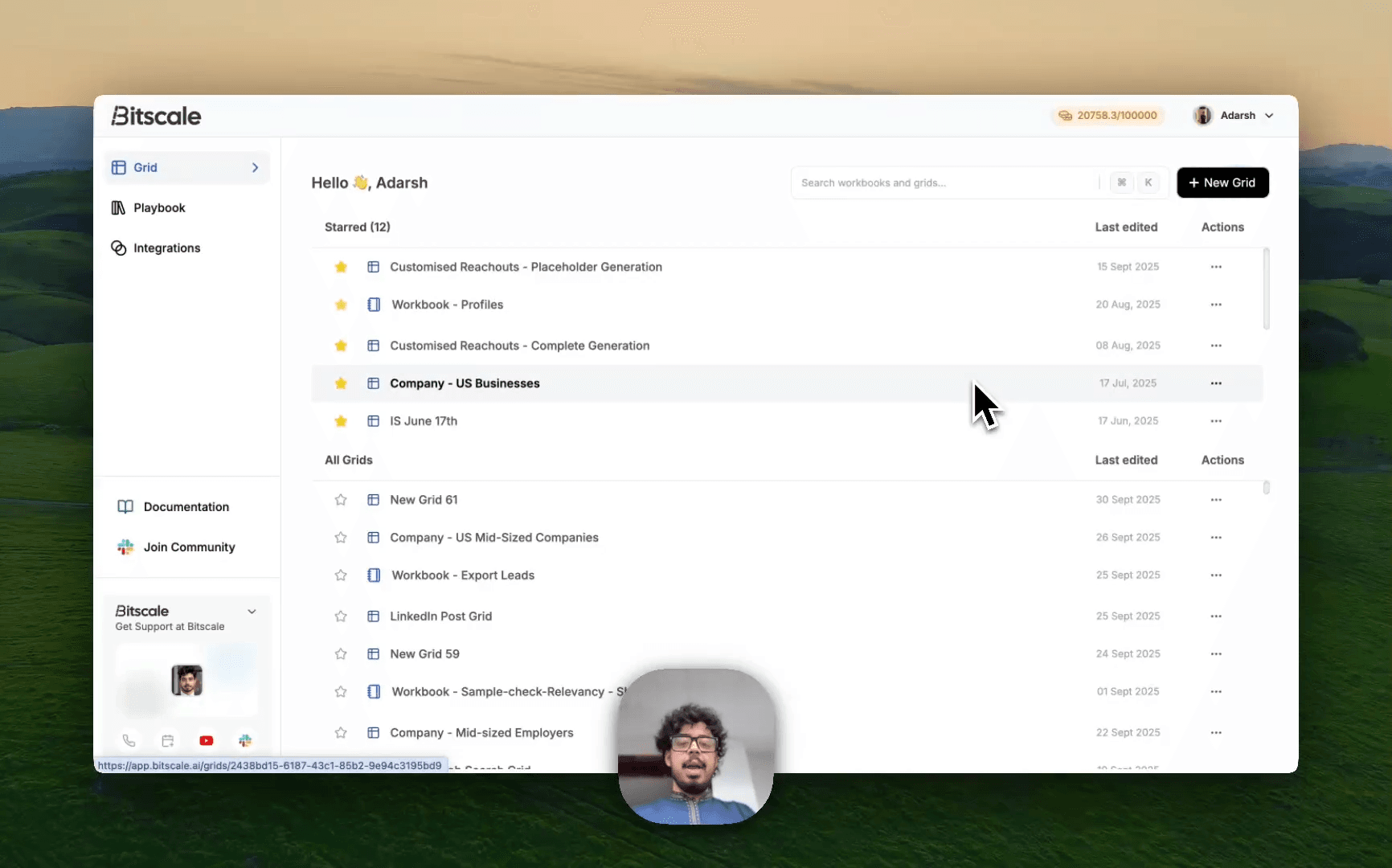Click workbook icon of Workbook - Profiles
This screenshot has height=868, width=1392.
pyautogui.click(x=374, y=305)
